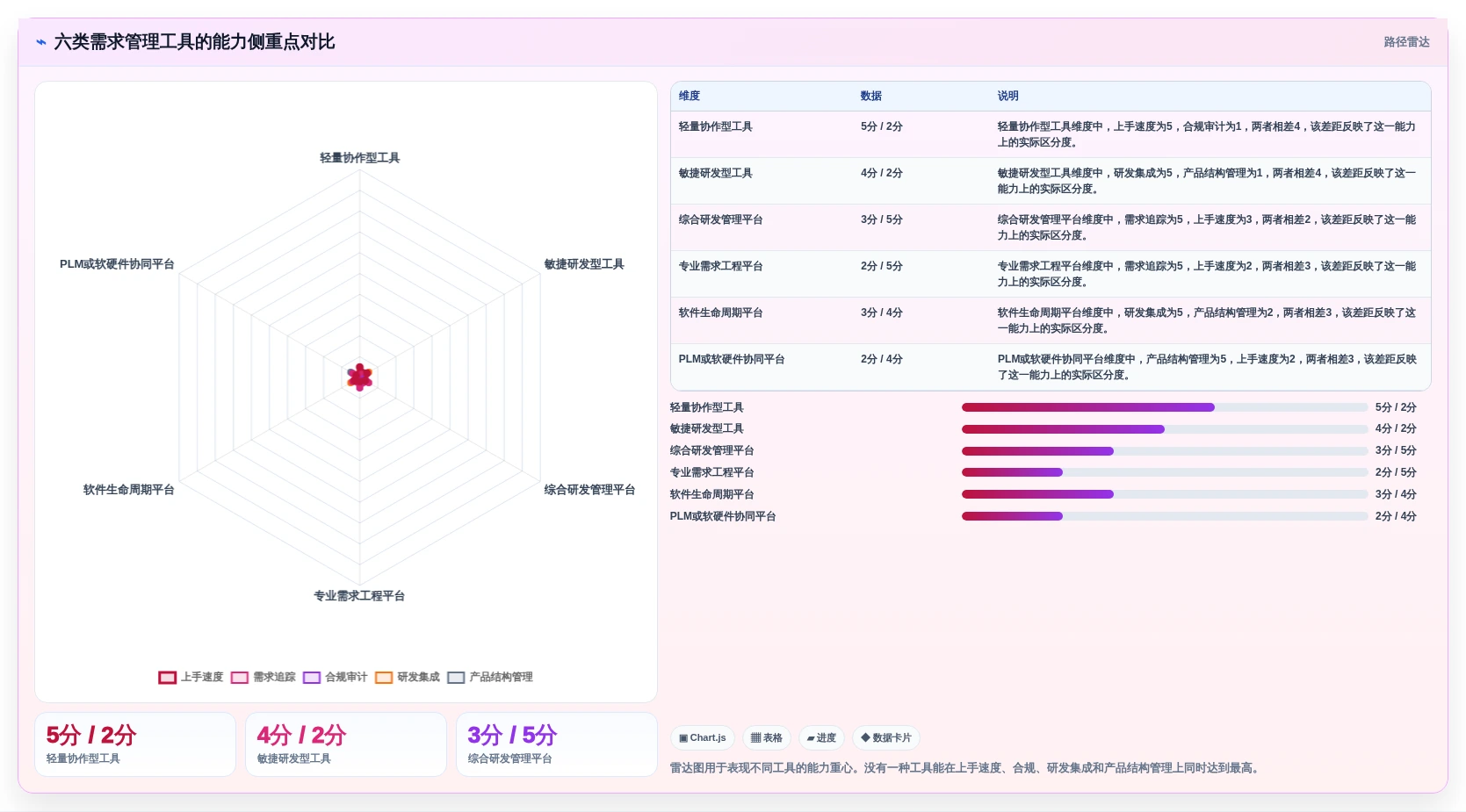Screen dimensions: 1466x812
Task: Select the Chart.js chip
Action: pos(703,738)
